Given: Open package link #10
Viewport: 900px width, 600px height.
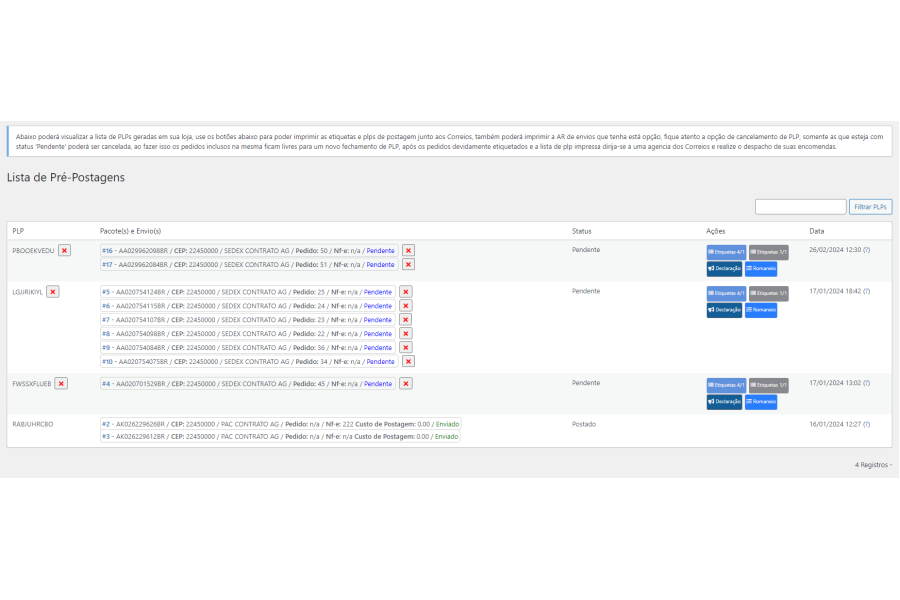Looking at the screenshot, I should (107, 362).
